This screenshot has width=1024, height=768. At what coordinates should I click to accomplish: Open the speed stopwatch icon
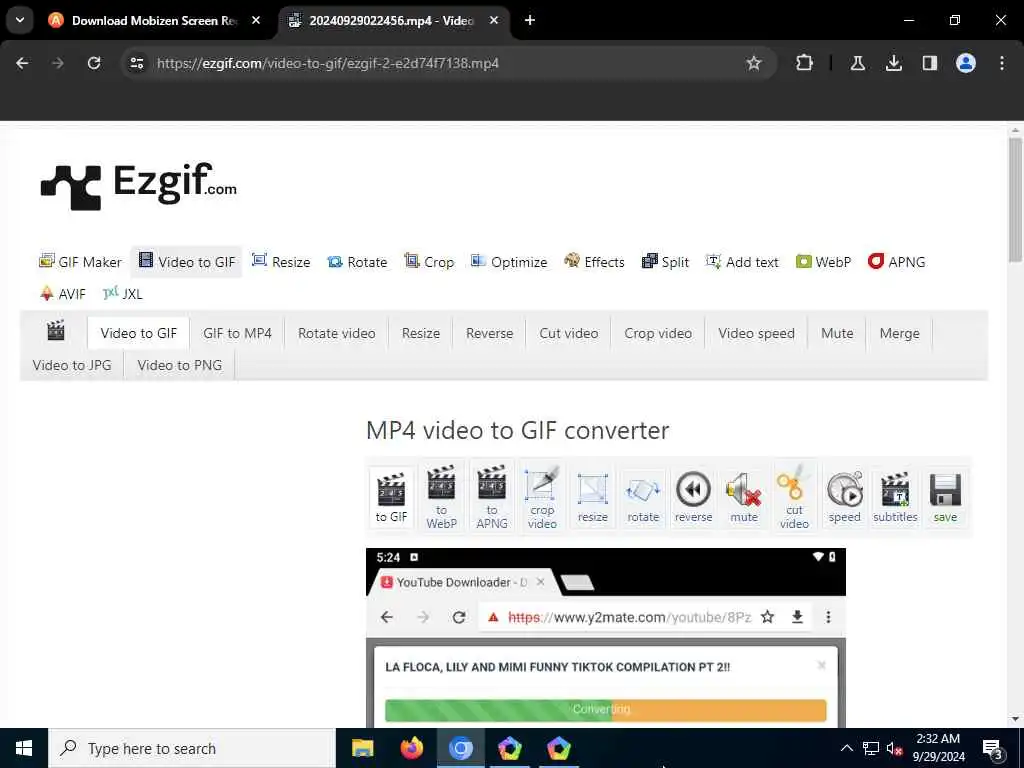click(x=844, y=498)
